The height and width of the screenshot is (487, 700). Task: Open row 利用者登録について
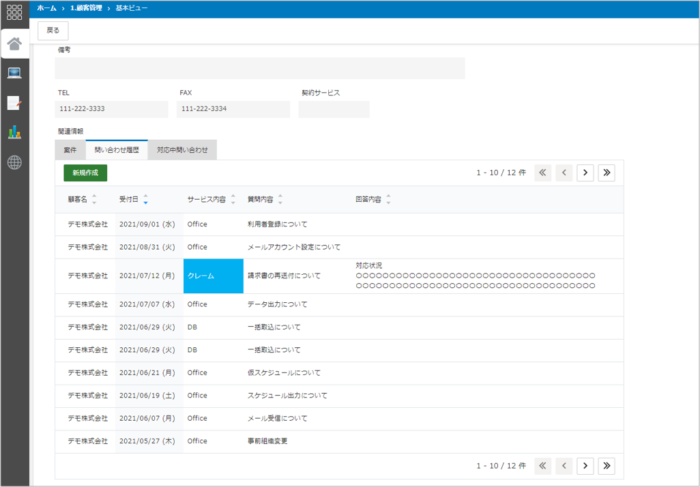pos(339,225)
